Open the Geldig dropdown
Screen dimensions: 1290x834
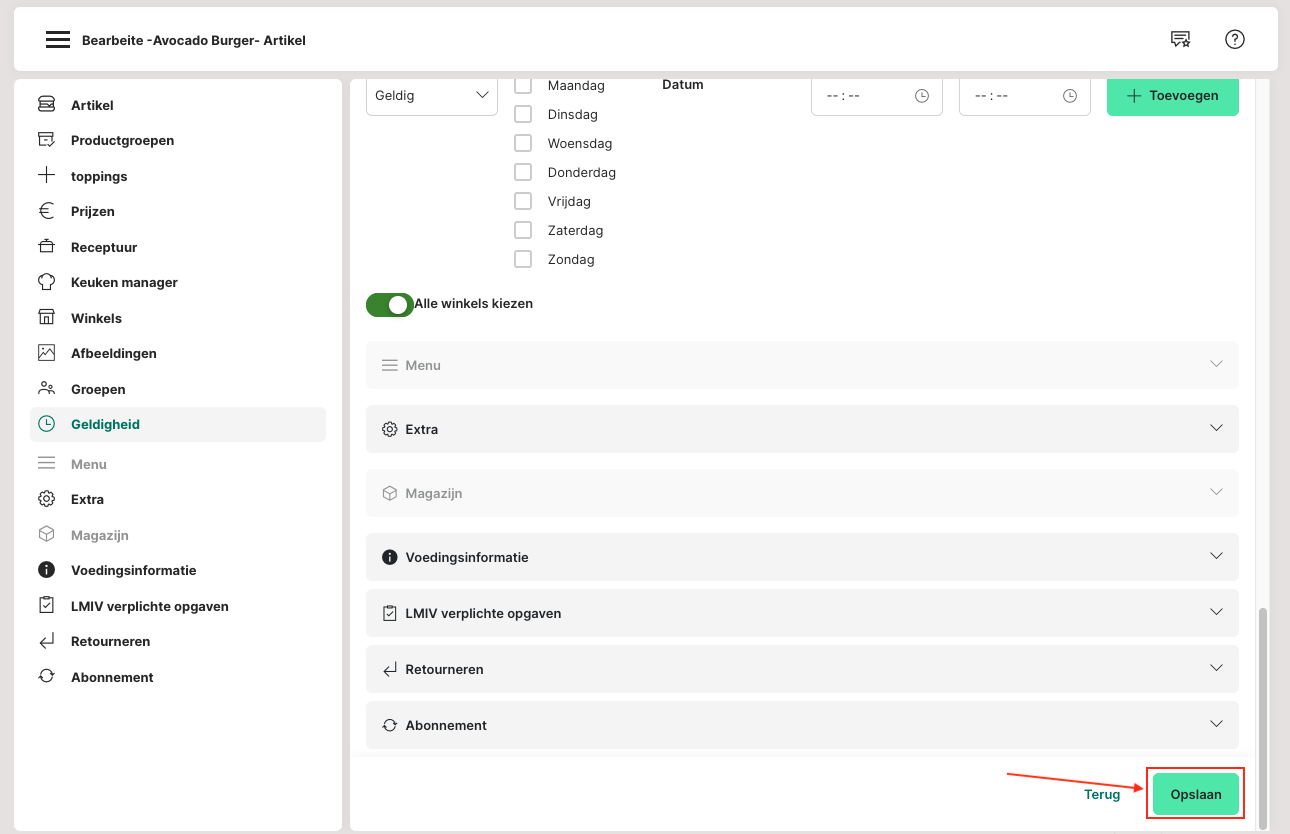pyautogui.click(x=432, y=96)
